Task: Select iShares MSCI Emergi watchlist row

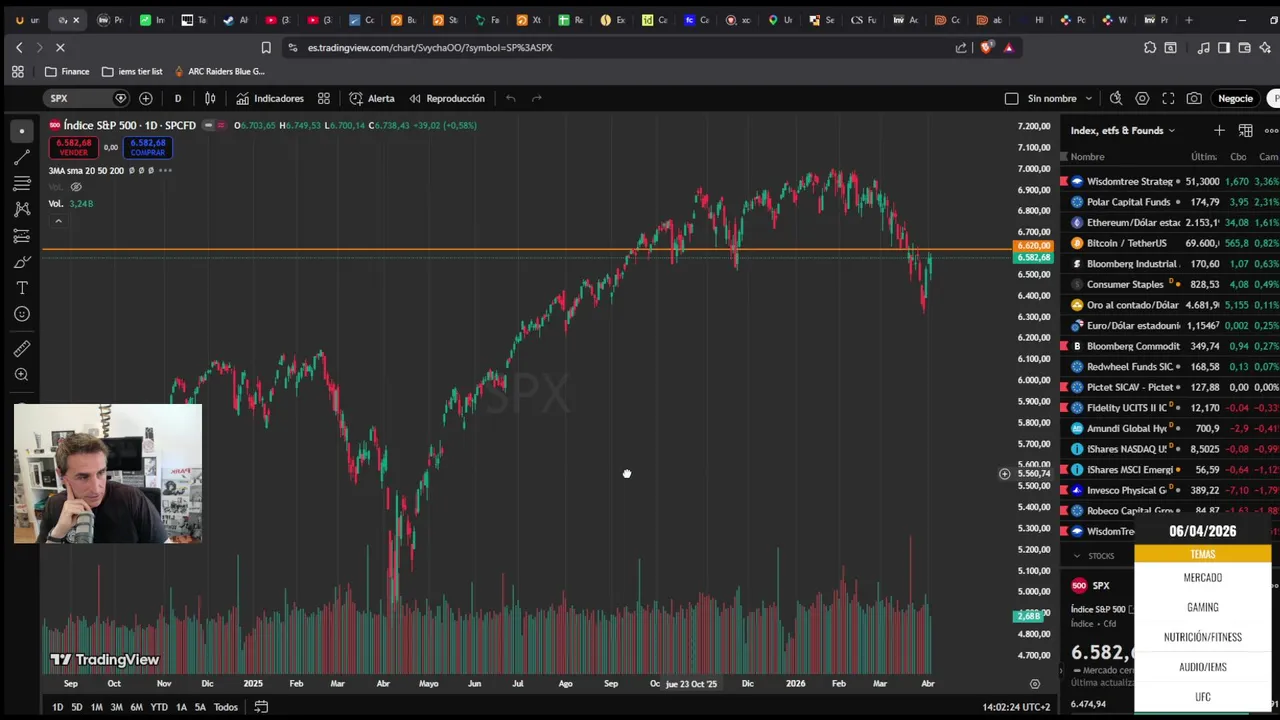Action: point(1170,469)
